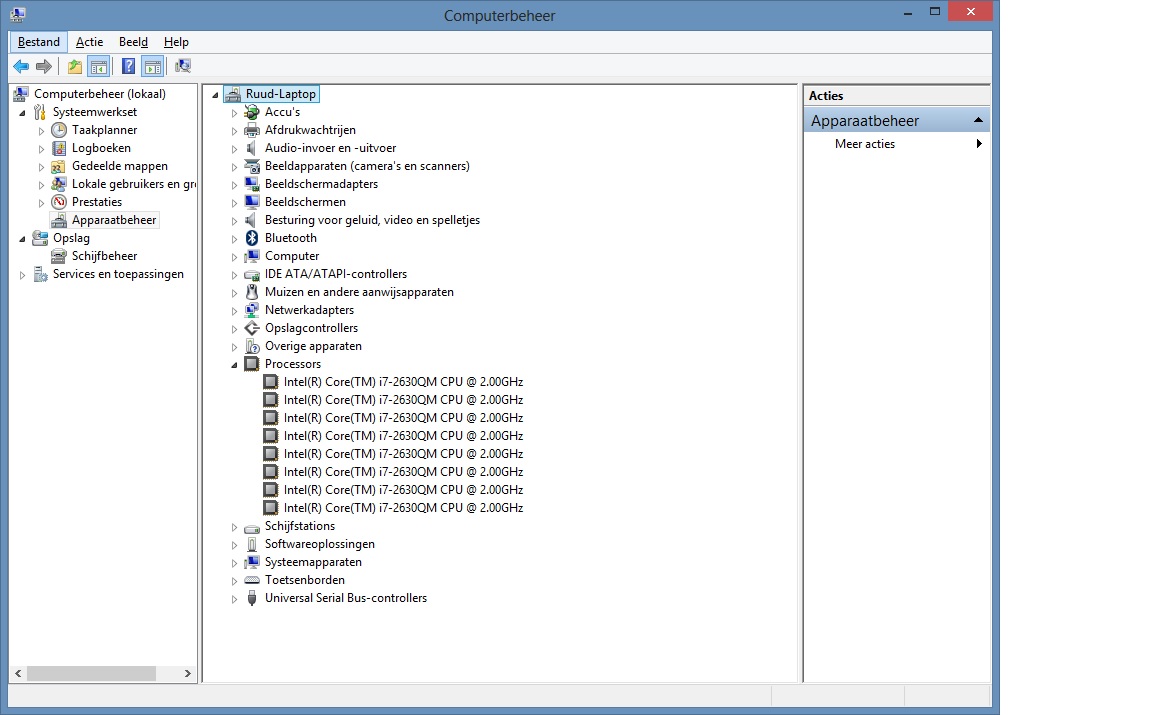The height and width of the screenshot is (715, 1152).
Task: Click the scan for hardware changes icon
Action: point(183,67)
